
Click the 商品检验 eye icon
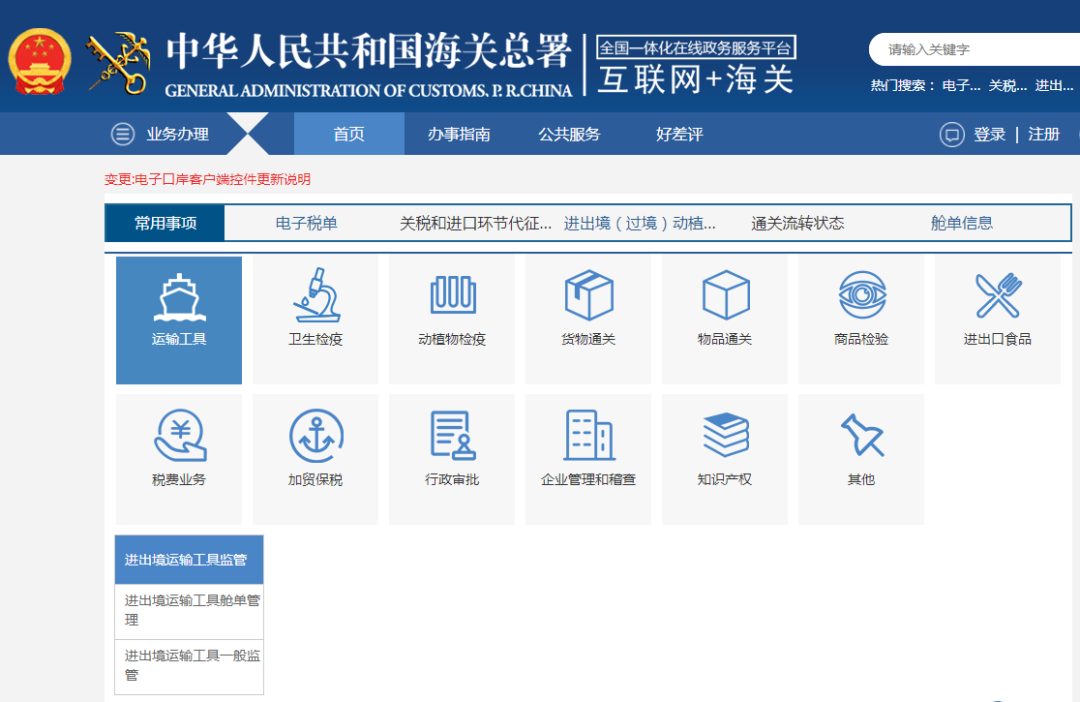(x=861, y=294)
